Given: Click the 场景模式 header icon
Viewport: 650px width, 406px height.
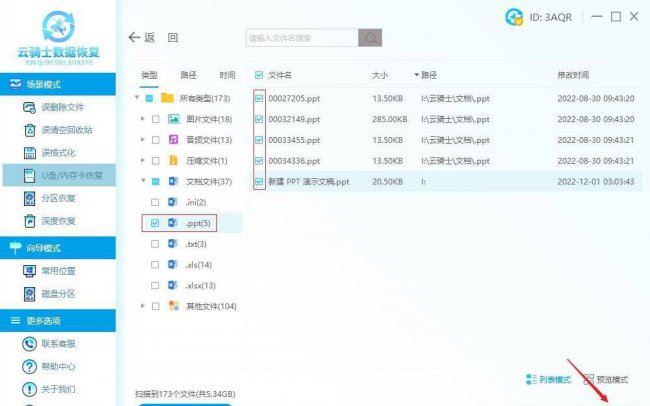Looking at the screenshot, I should coord(15,84).
